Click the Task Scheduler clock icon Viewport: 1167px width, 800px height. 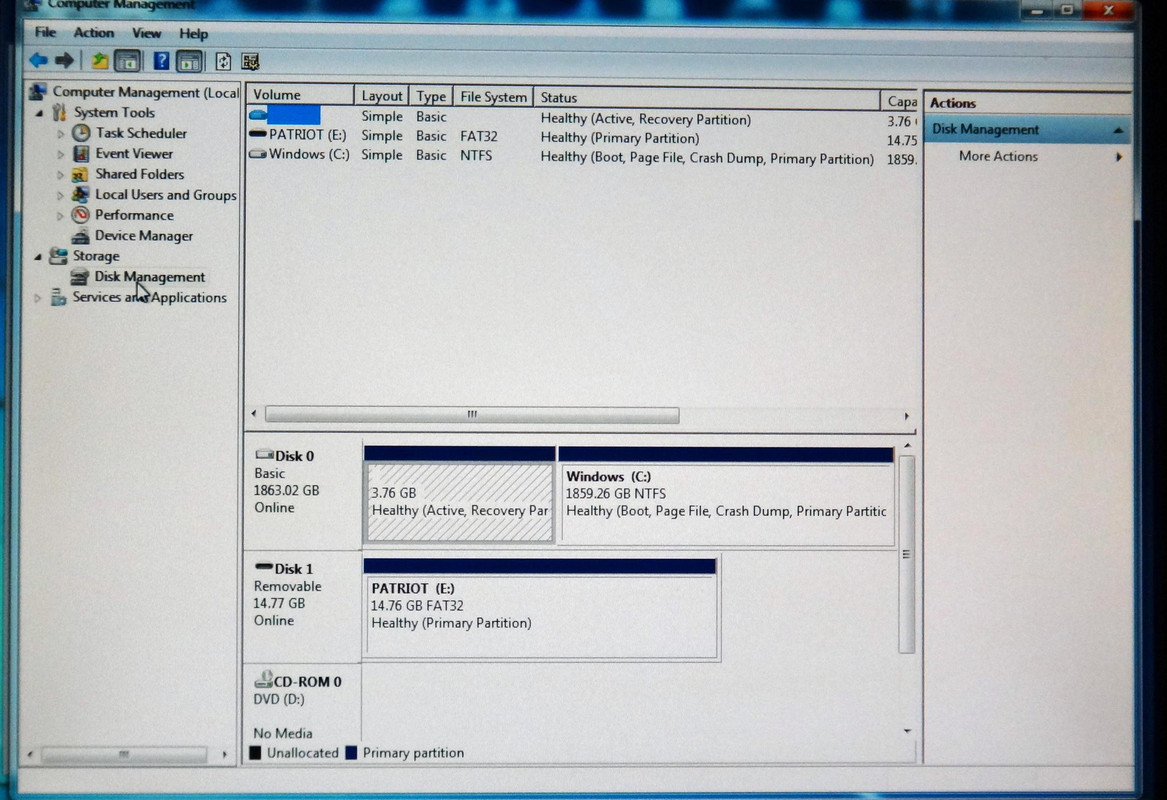pyautogui.click(x=80, y=133)
